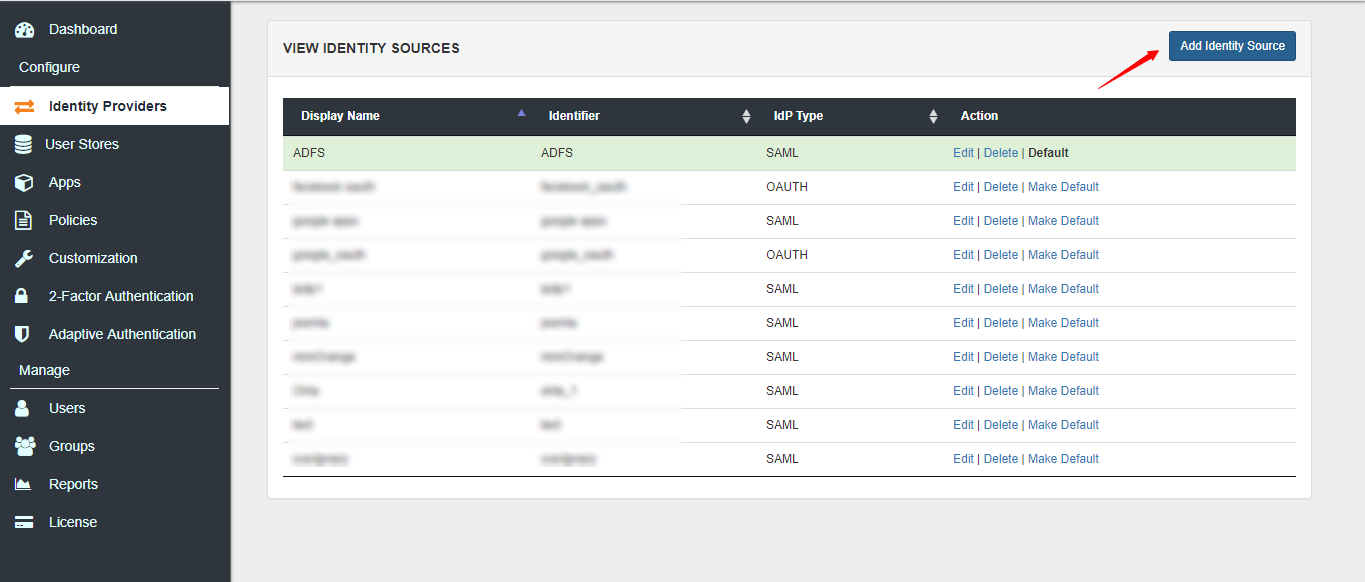Click the Policies document icon
The width and height of the screenshot is (1365, 582).
click(x=24, y=219)
